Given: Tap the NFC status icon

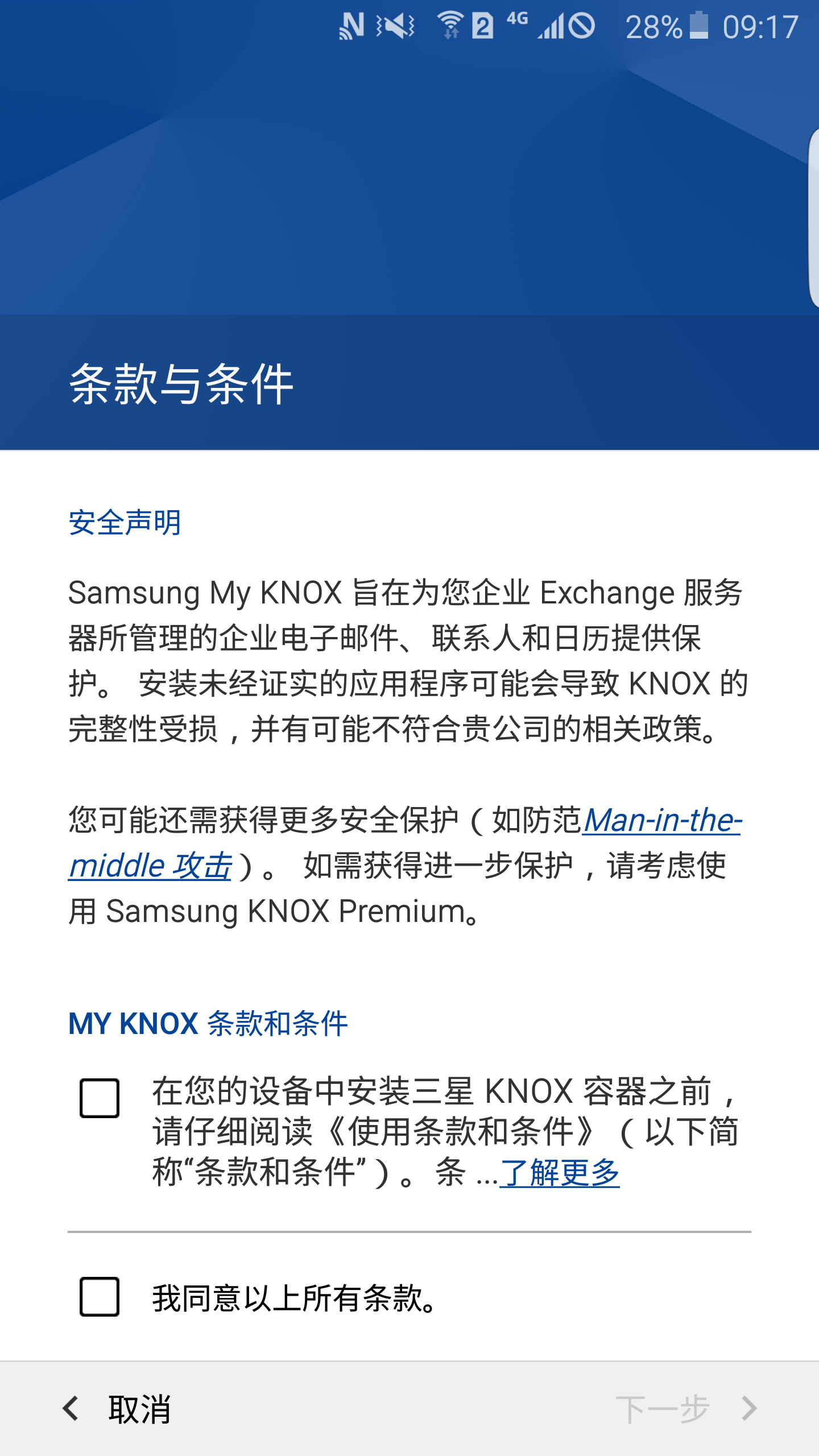Looking at the screenshot, I should click(350, 26).
